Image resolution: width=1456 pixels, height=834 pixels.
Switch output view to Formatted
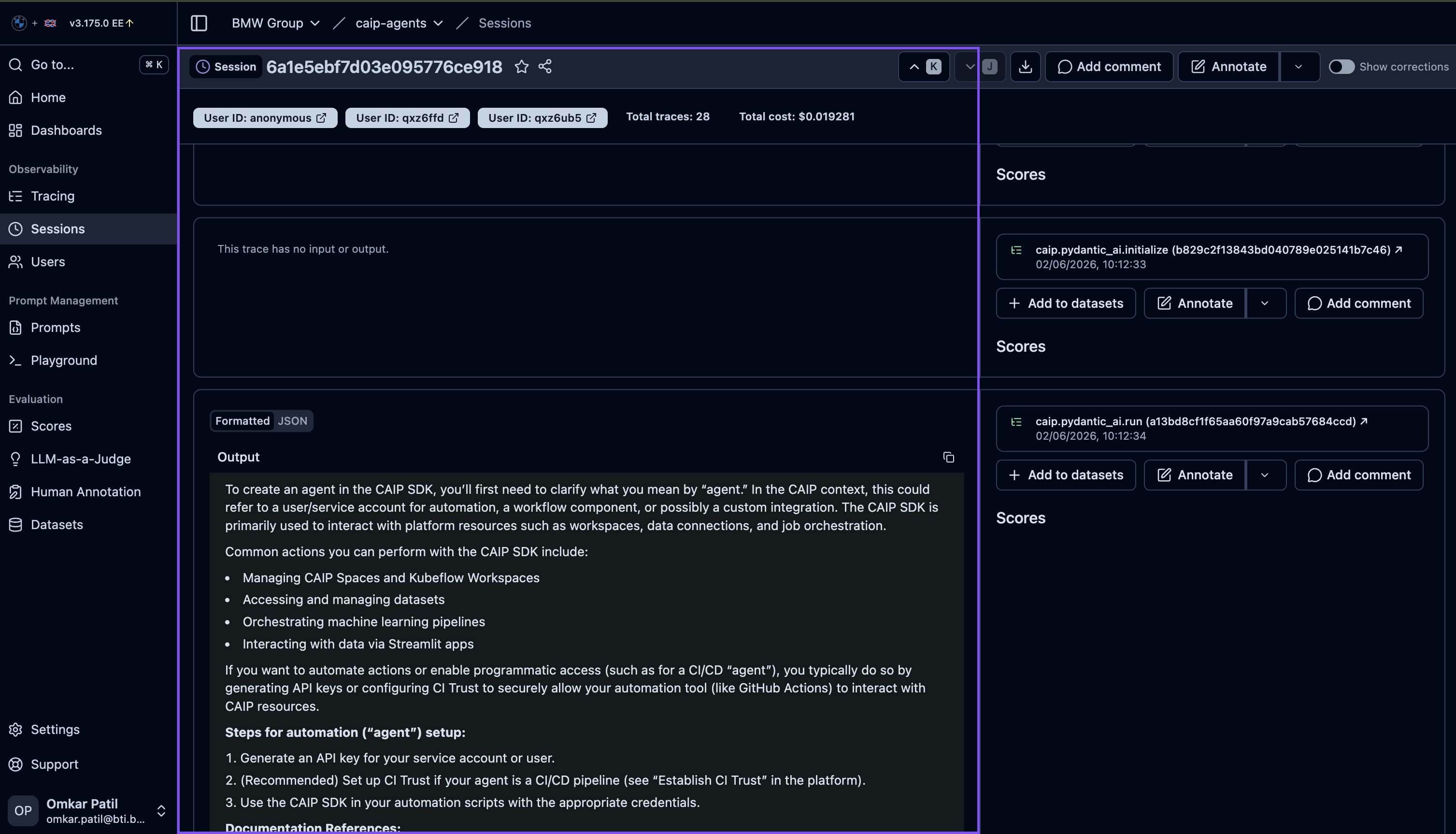pos(242,421)
